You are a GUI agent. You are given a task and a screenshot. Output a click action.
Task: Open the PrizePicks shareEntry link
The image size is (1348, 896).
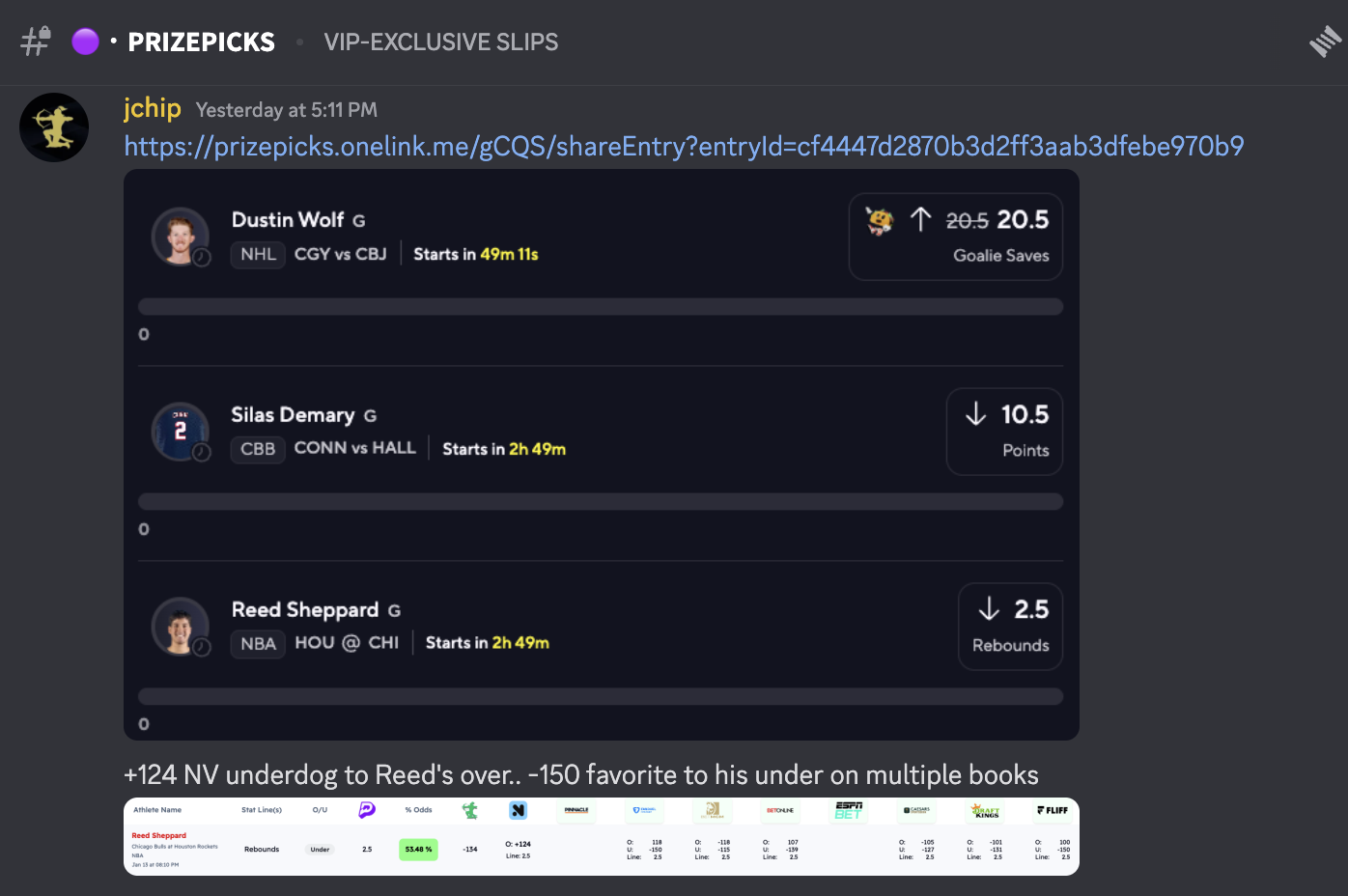[684, 147]
